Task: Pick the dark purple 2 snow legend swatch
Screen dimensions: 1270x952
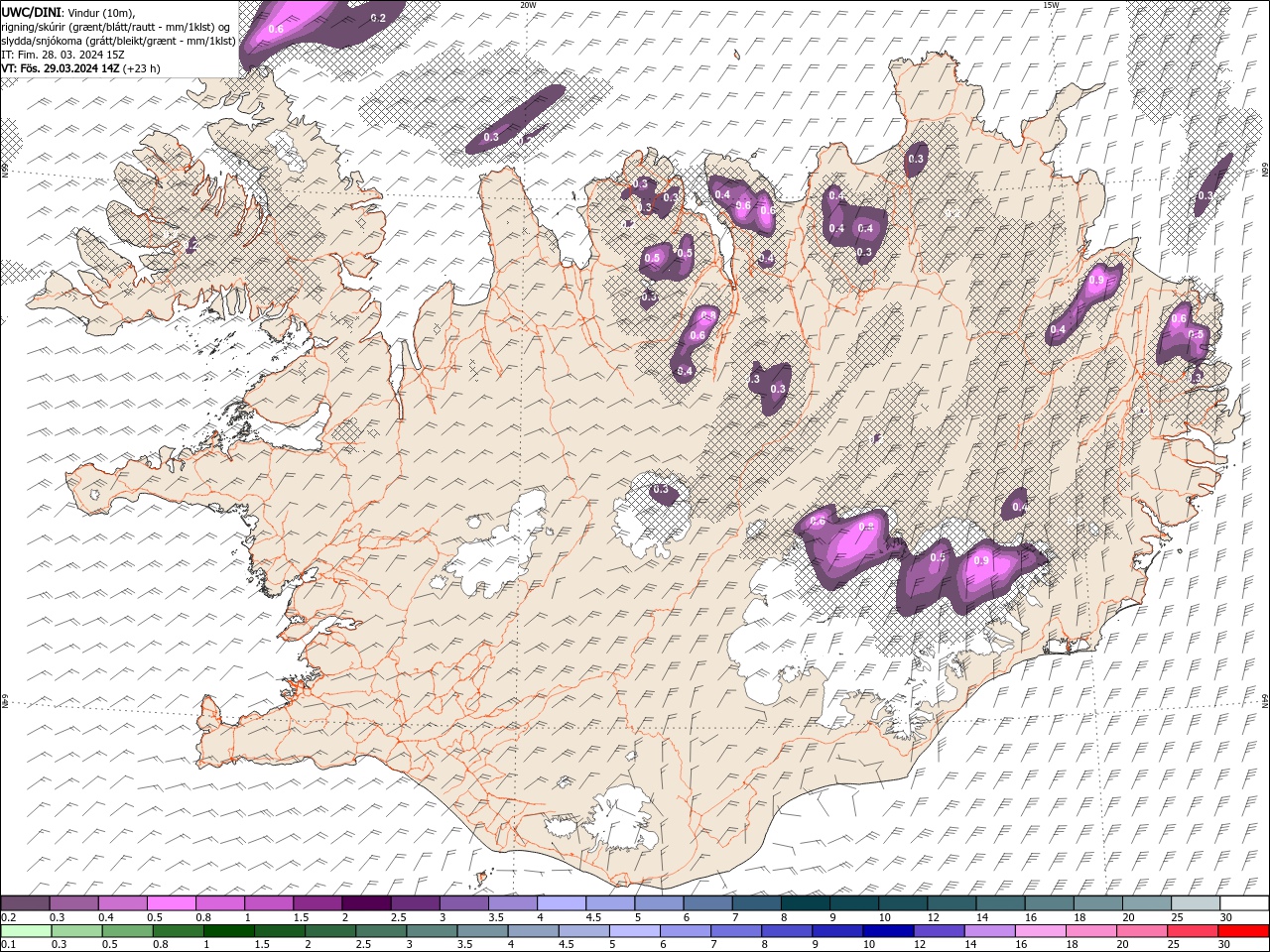Action: (366, 903)
